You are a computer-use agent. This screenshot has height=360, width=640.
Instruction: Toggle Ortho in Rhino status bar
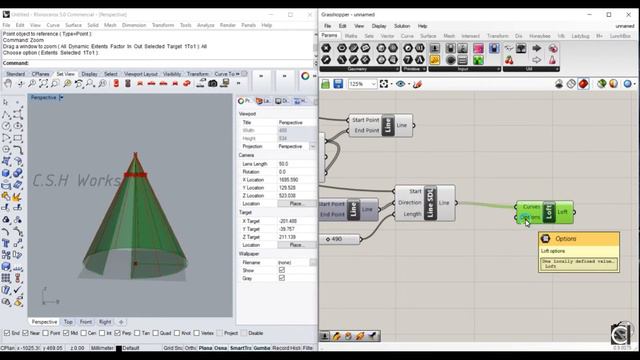[x=190, y=348]
